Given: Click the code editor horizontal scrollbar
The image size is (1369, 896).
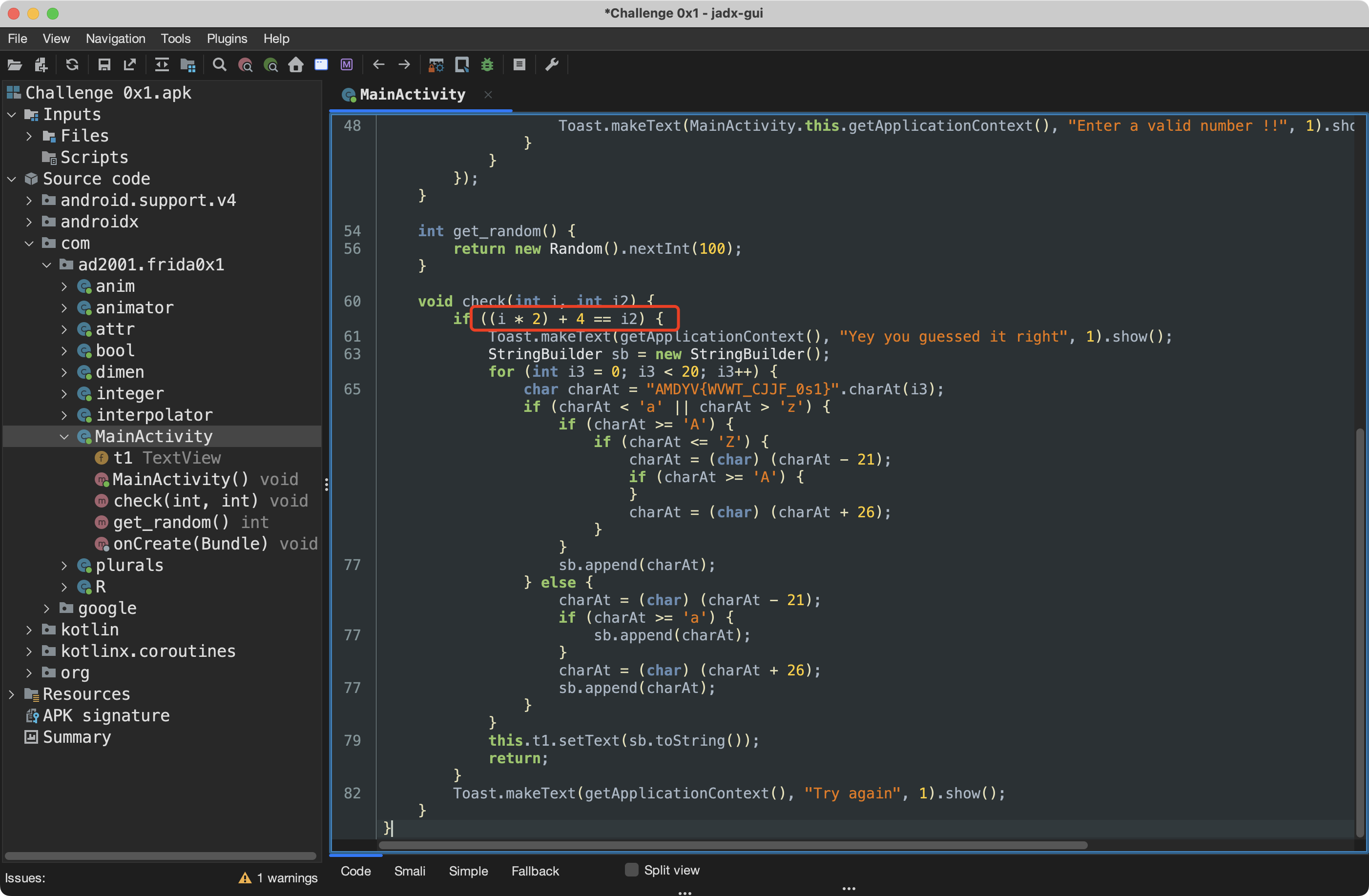Looking at the screenshot, I should click(733, 845).
